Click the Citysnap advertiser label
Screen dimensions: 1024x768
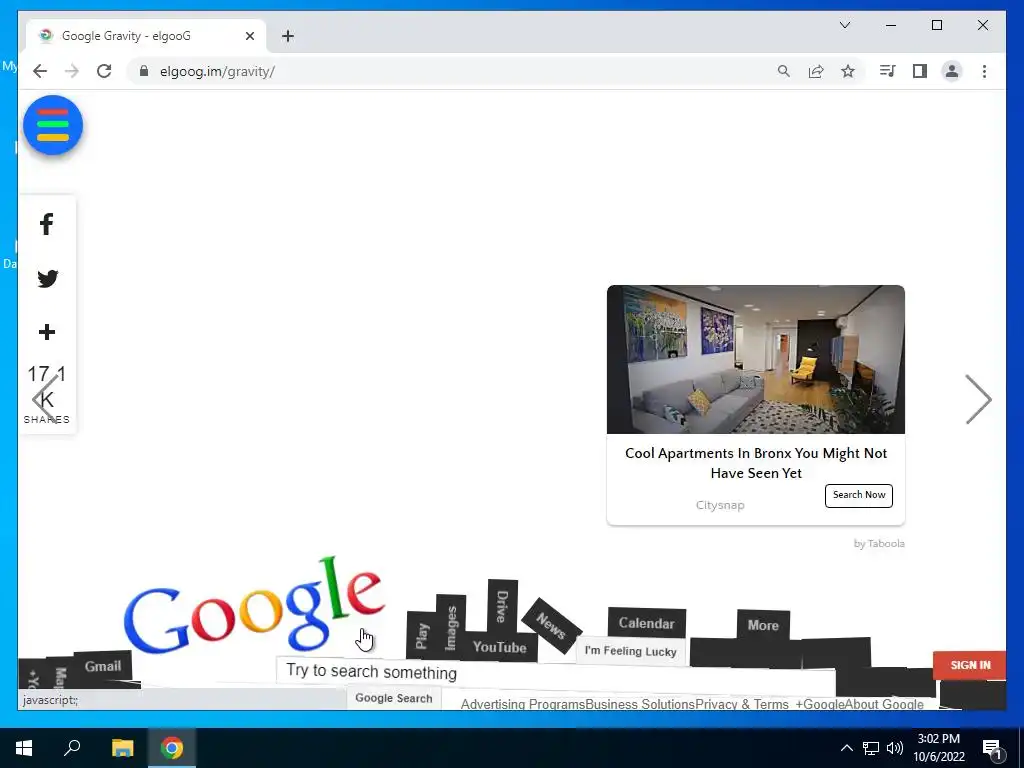coord(720,505)
